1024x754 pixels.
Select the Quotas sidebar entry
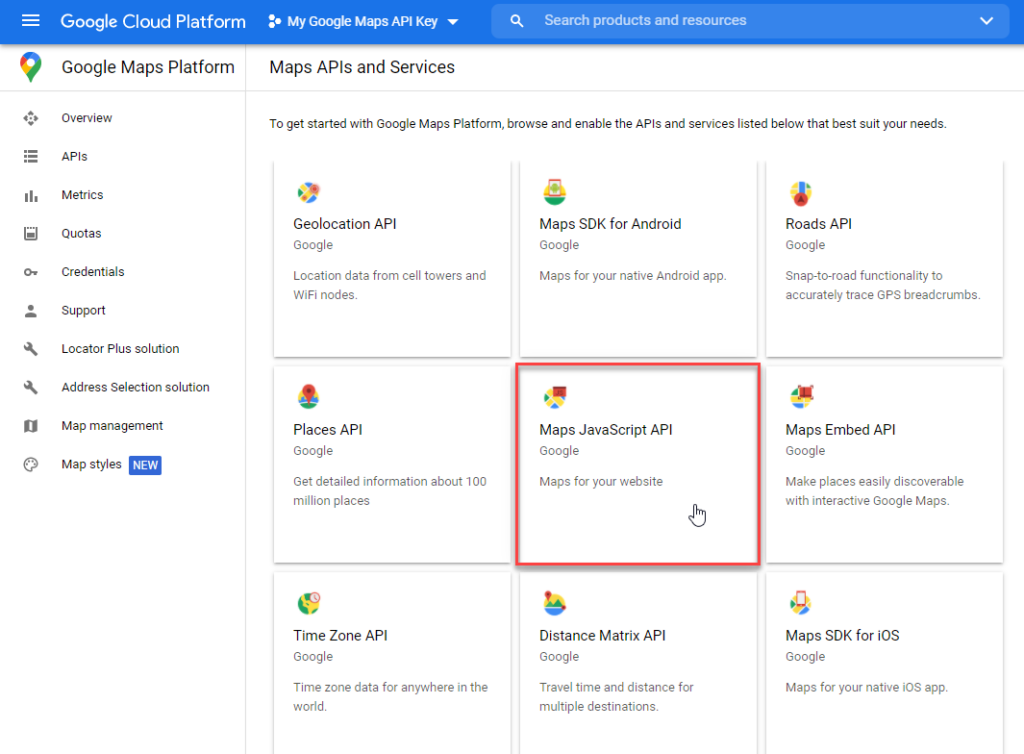pos(81,233)
